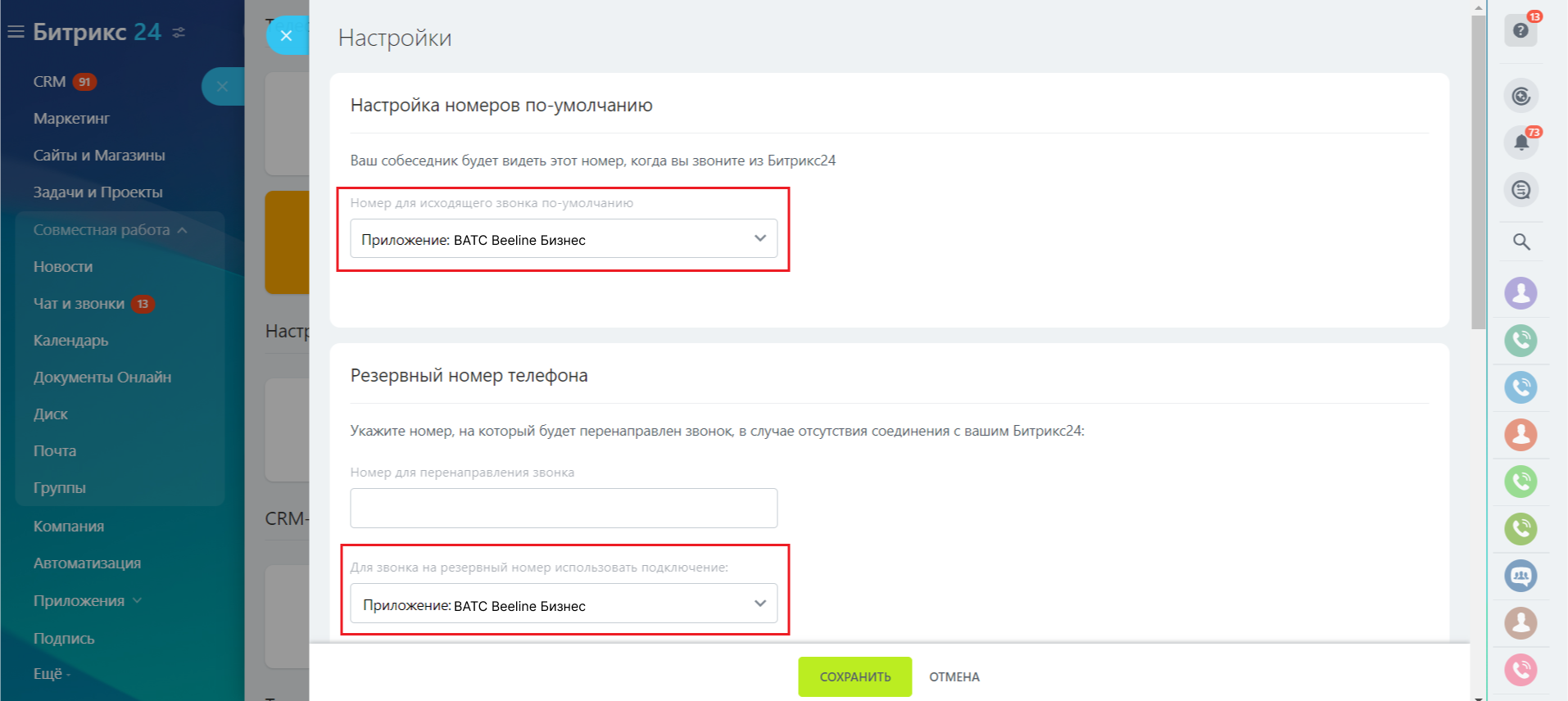1568x701 pixels.
Task: Close the Настройки slider panel
Action: [286, 35]
